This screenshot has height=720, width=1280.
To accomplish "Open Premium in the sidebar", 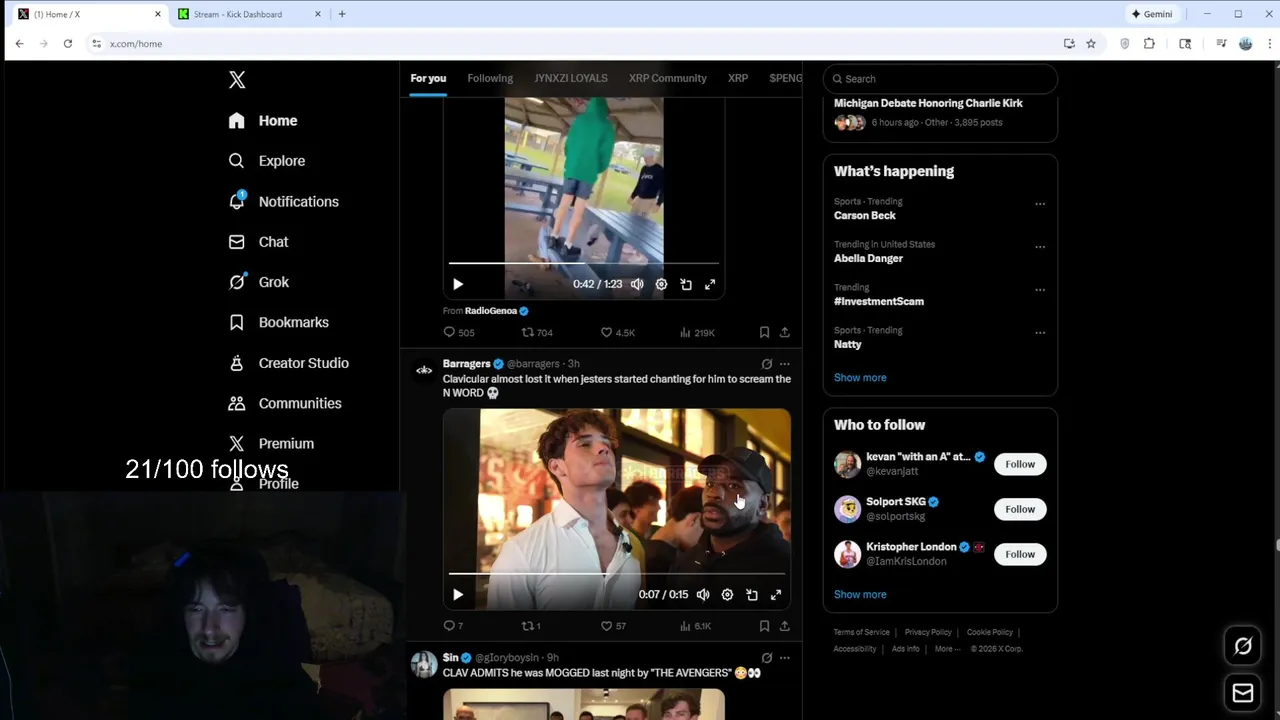I will (271, 443).
